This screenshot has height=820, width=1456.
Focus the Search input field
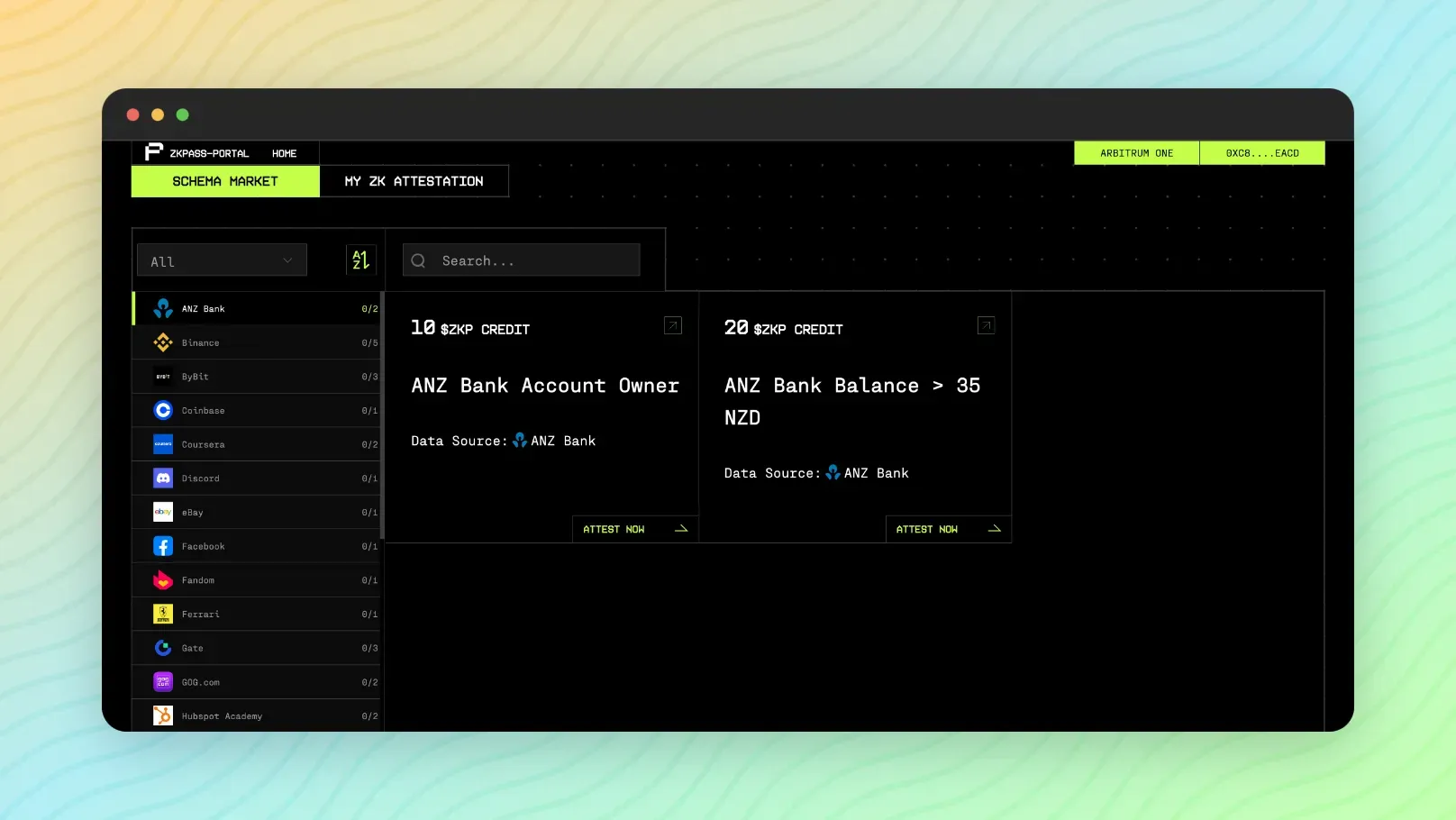pos(522,260)
